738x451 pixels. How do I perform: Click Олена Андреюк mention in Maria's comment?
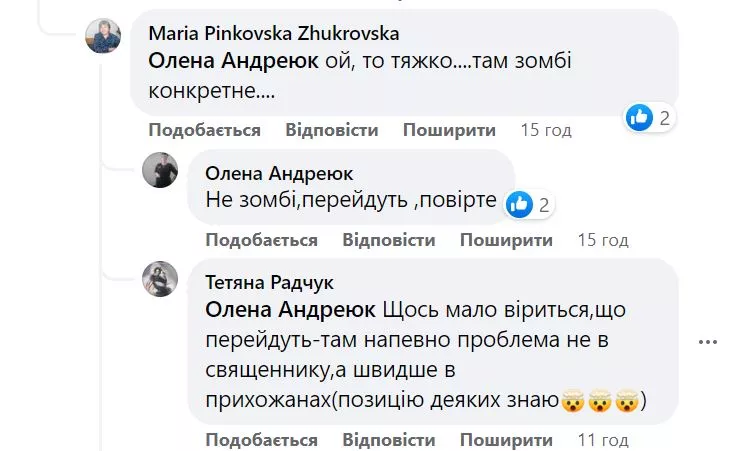tap(233, 61)
